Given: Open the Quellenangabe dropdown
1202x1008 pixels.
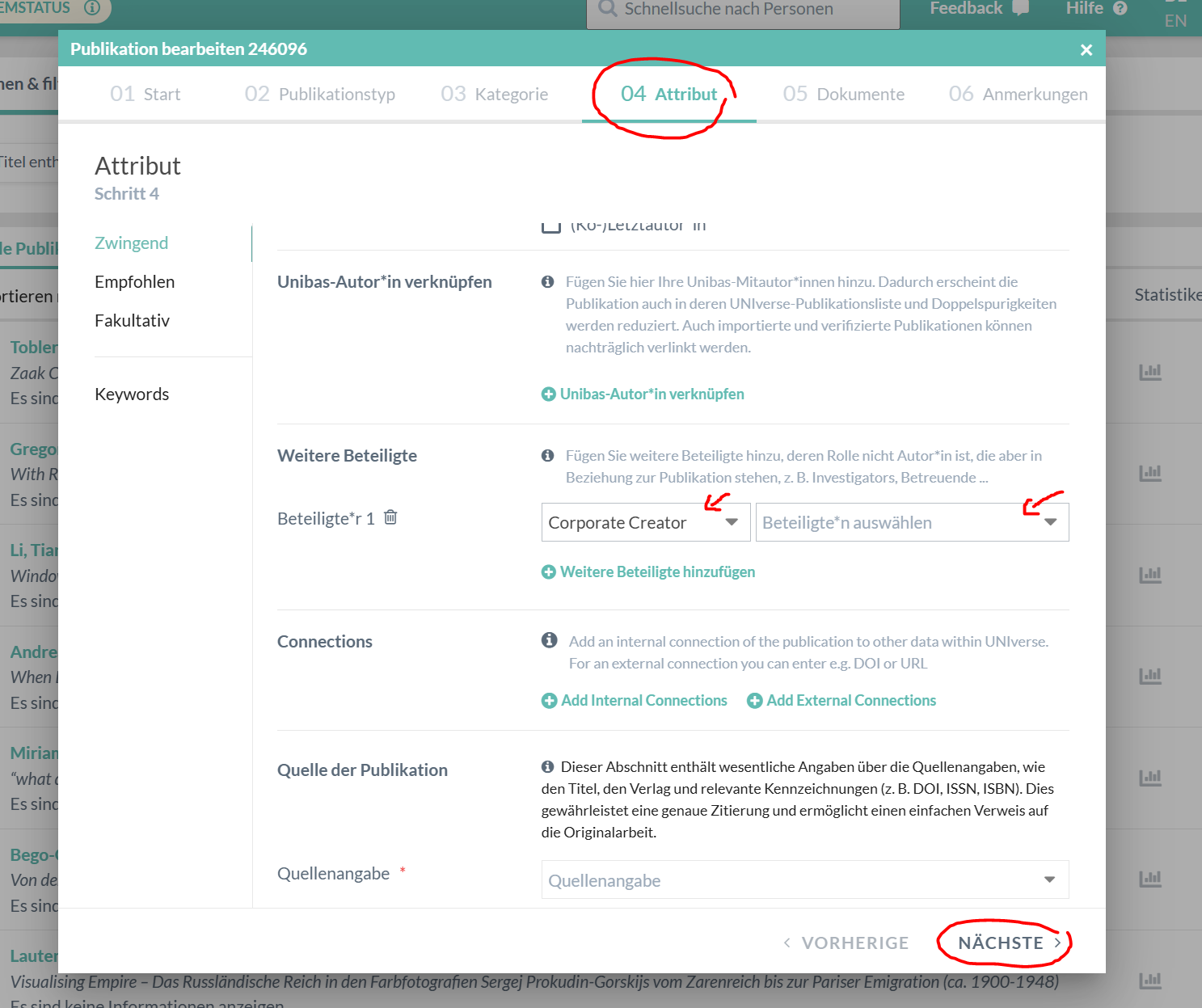Looking at the screenshot, I should pyautogui.click(x=804, y=879).
